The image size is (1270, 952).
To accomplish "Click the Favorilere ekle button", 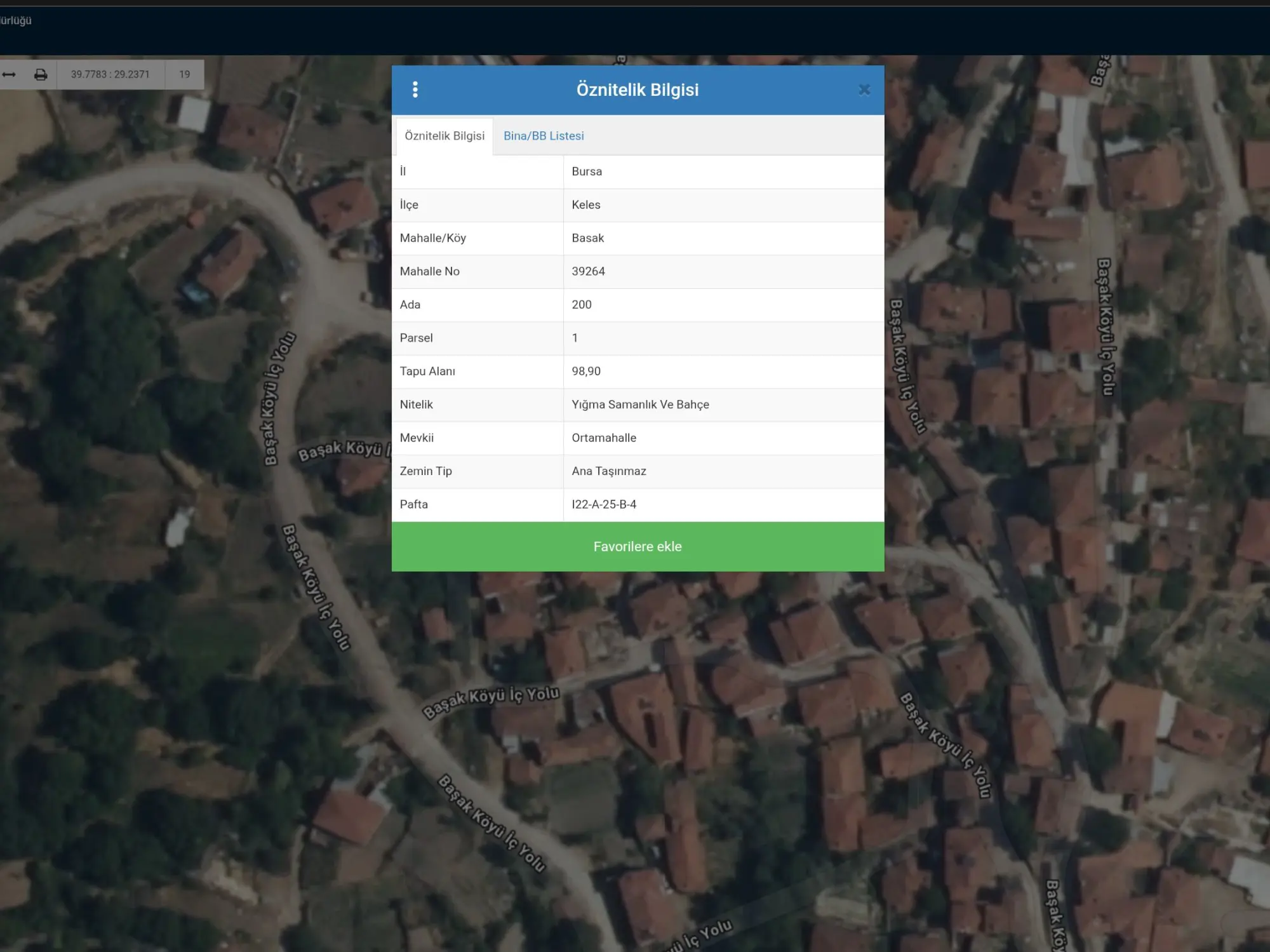I will click(638, 547).
